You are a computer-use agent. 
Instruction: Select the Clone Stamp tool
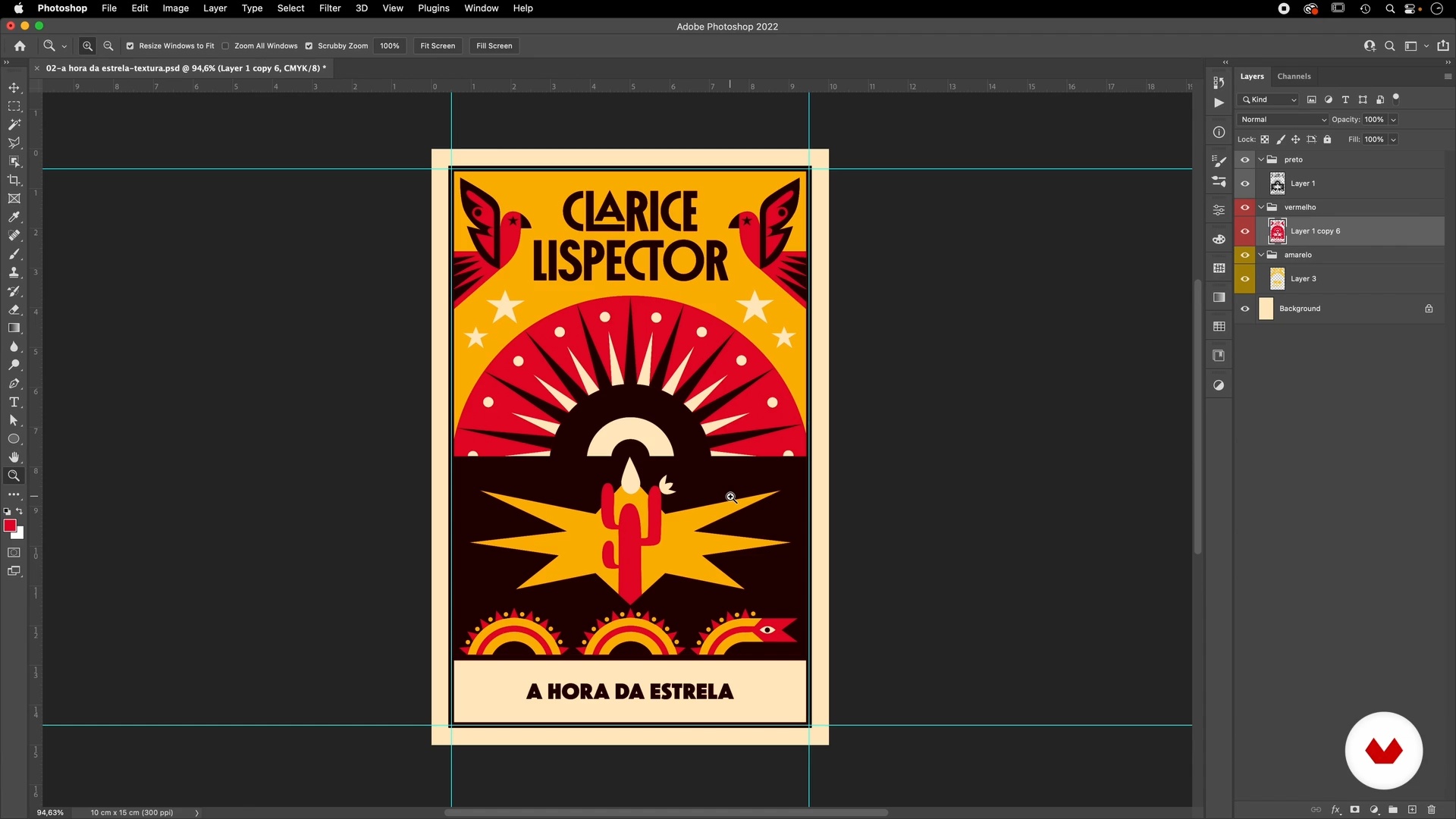[14, 272]
